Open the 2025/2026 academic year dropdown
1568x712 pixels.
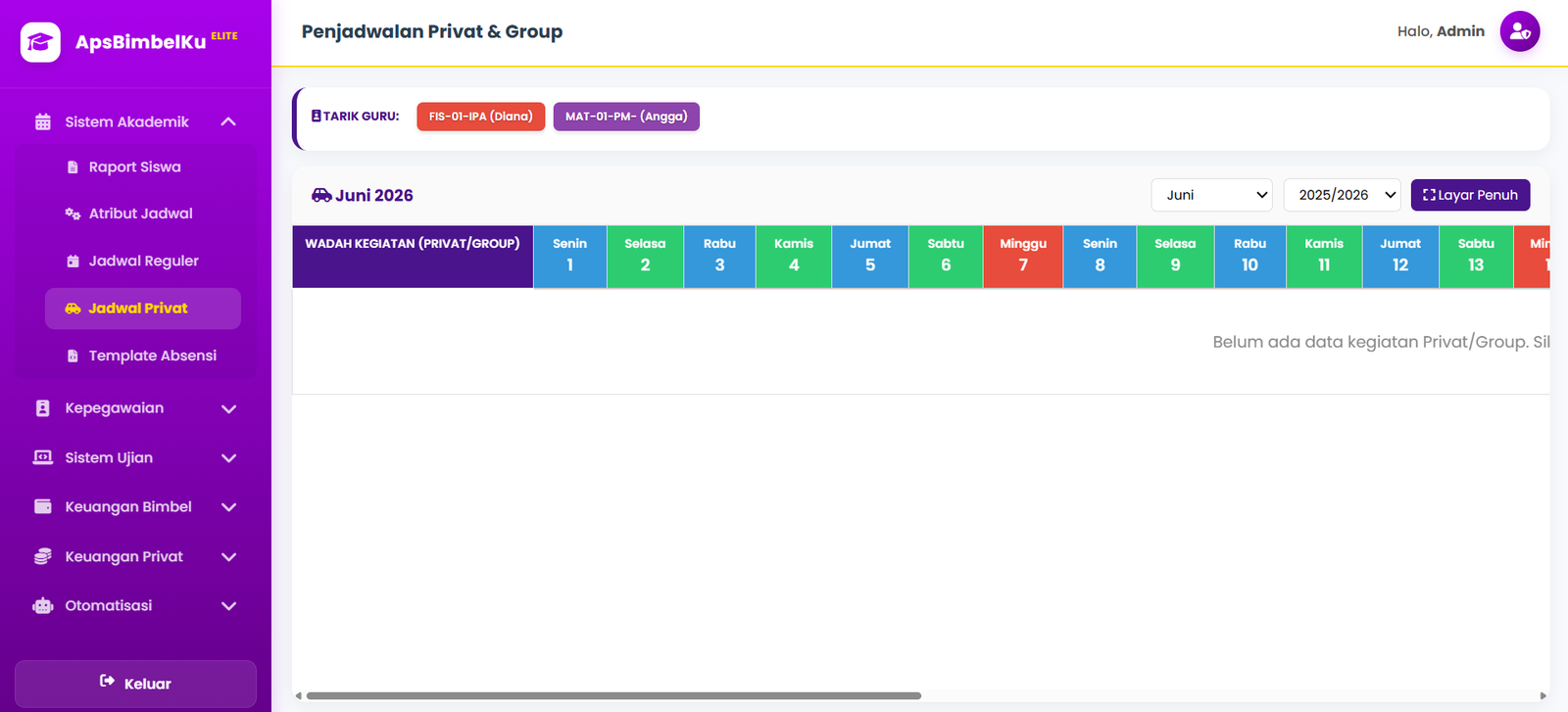pyautogui.click(x=1343, y=195)
